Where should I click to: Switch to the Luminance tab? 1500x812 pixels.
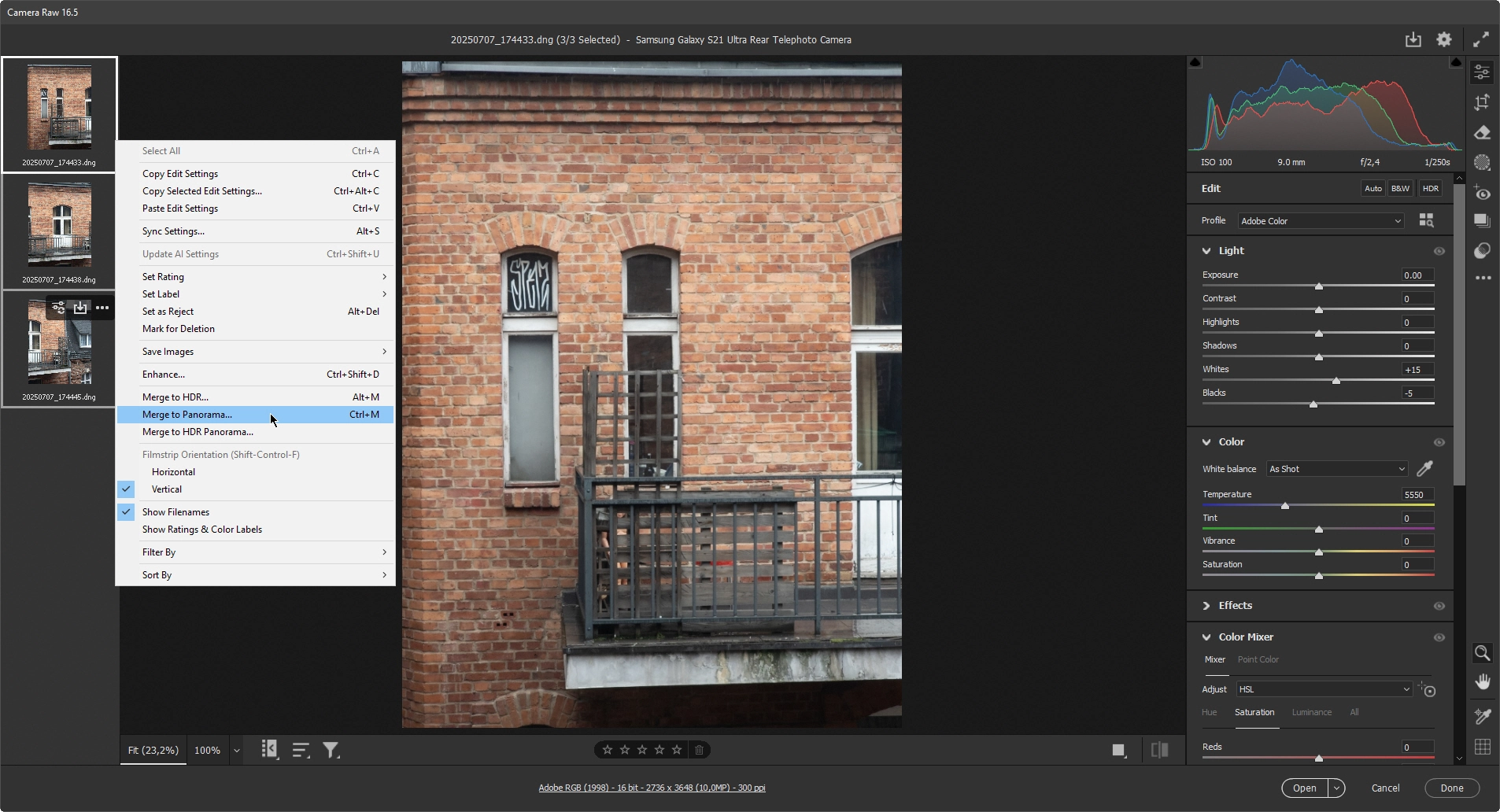1312,712
